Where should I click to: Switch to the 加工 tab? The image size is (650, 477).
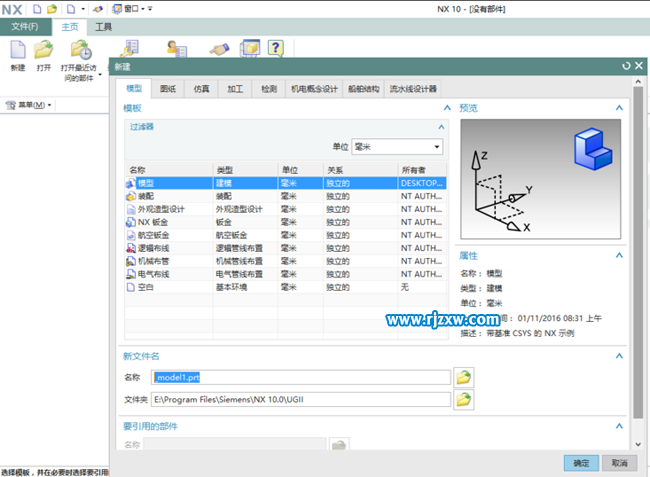235,89
